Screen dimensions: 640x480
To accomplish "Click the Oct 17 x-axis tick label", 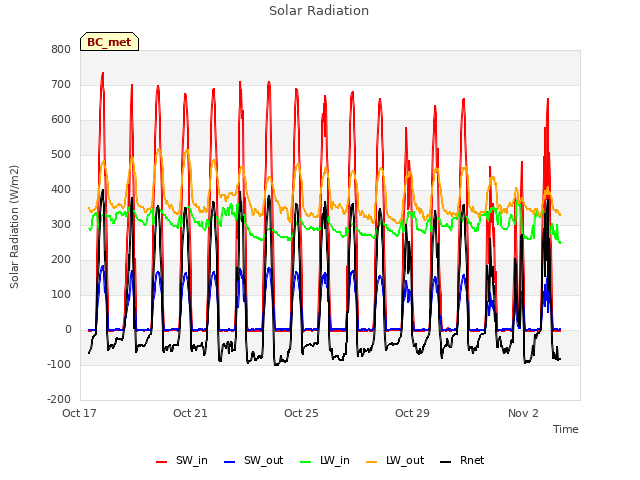I will click(x=79, y=413).
